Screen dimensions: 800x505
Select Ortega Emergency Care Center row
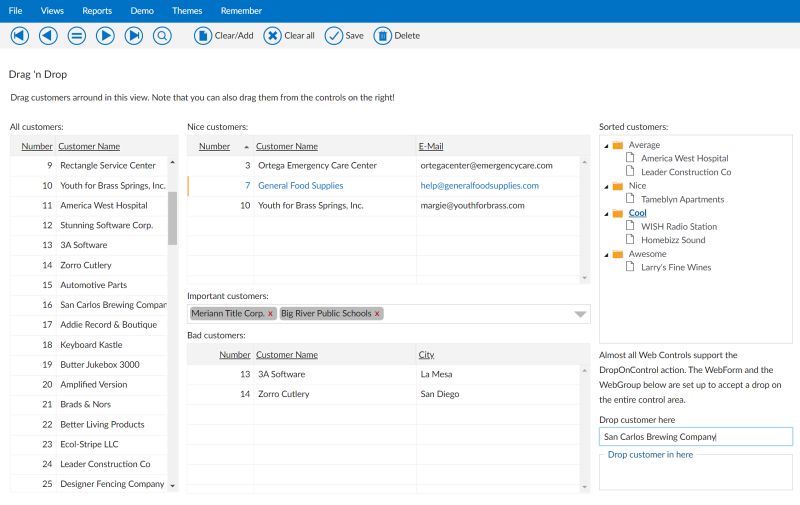point(384,166)
